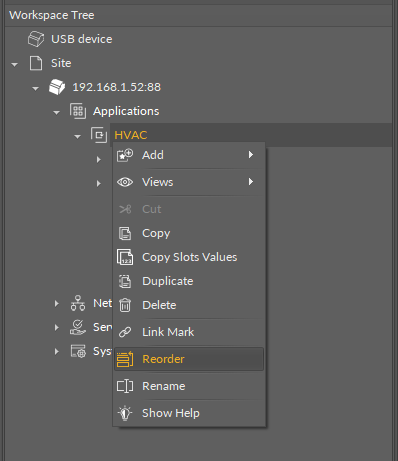Viewport: 398px width, 461px height.
Task: Click the Applications grid icon
Action: pyautogui.click(x=78, y=111)
